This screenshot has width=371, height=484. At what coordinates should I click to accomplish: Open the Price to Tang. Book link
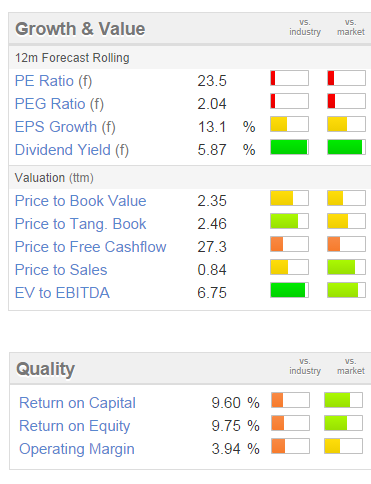click(x=81, y=224)
